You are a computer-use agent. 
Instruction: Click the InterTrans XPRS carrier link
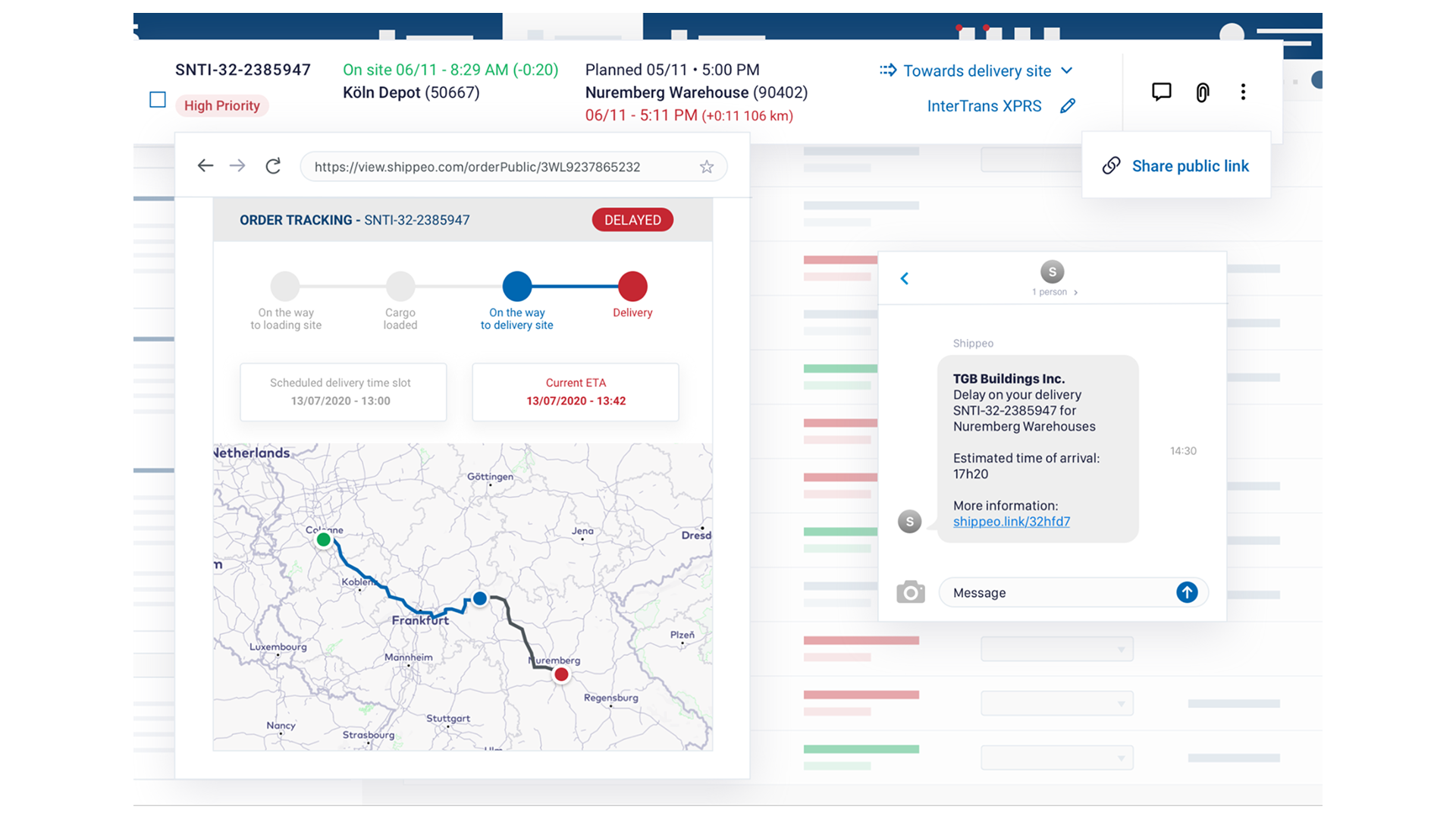(984, 106)
